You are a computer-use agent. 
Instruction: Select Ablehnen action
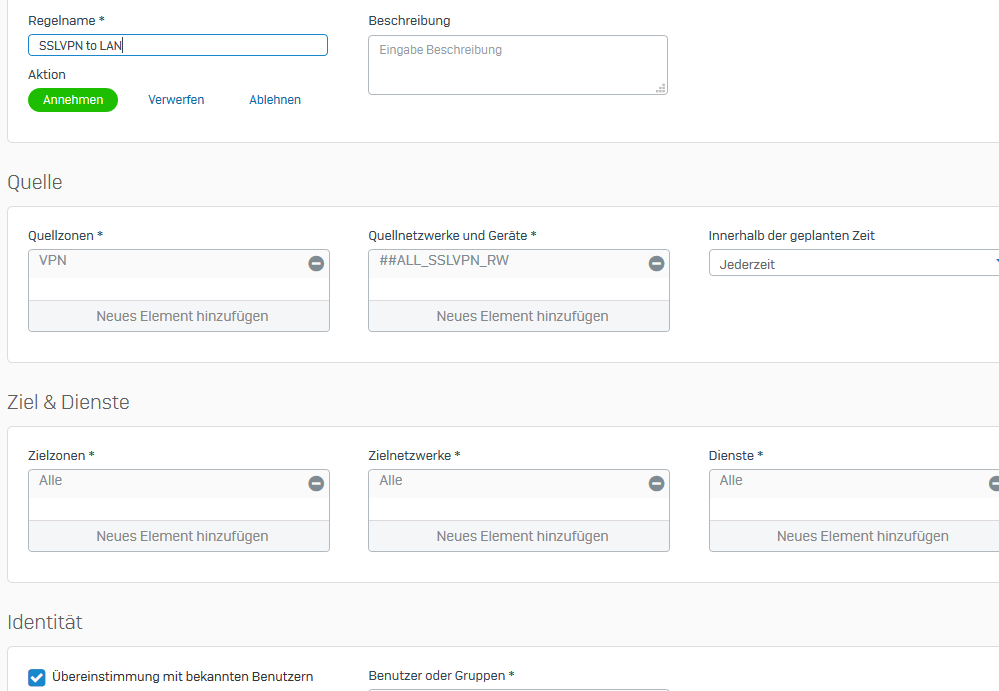pos(275,100)
